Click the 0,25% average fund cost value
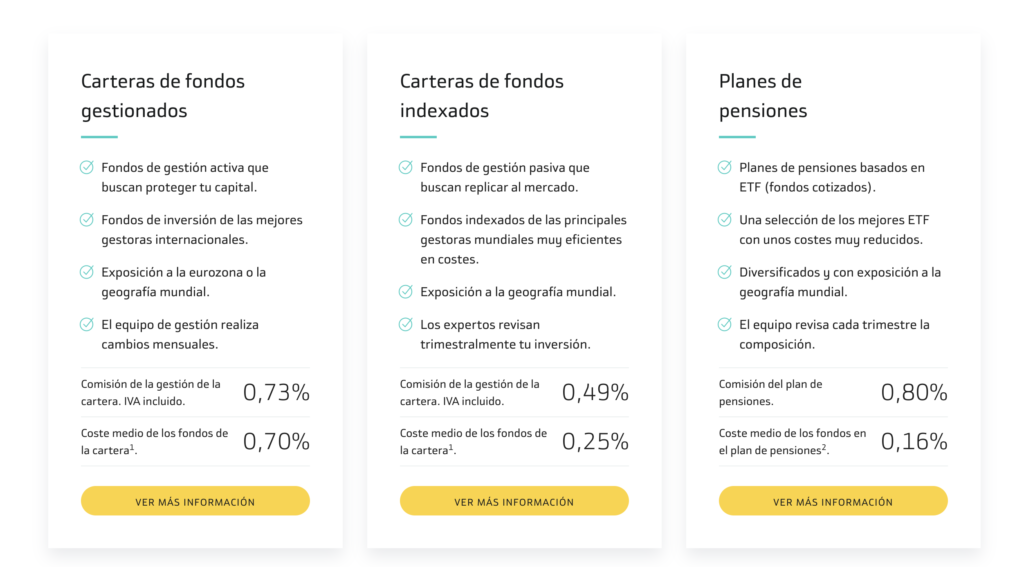 595,442
